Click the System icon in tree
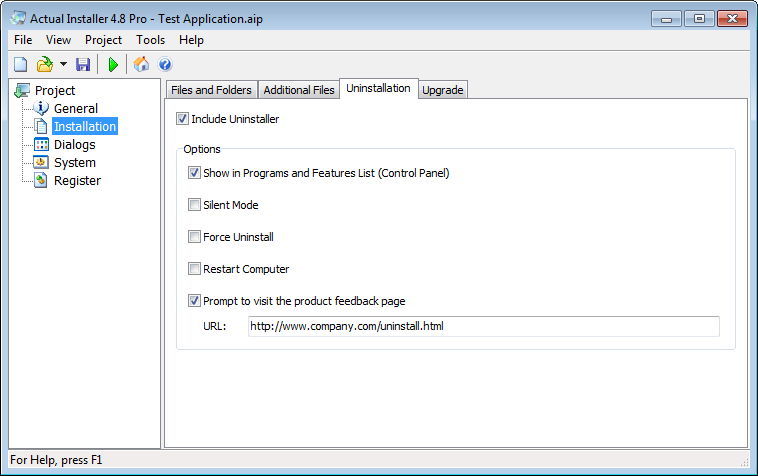Image resolution: width=758 pixels, height=476 pixels. pyautogui.click(x=41, y=162)
